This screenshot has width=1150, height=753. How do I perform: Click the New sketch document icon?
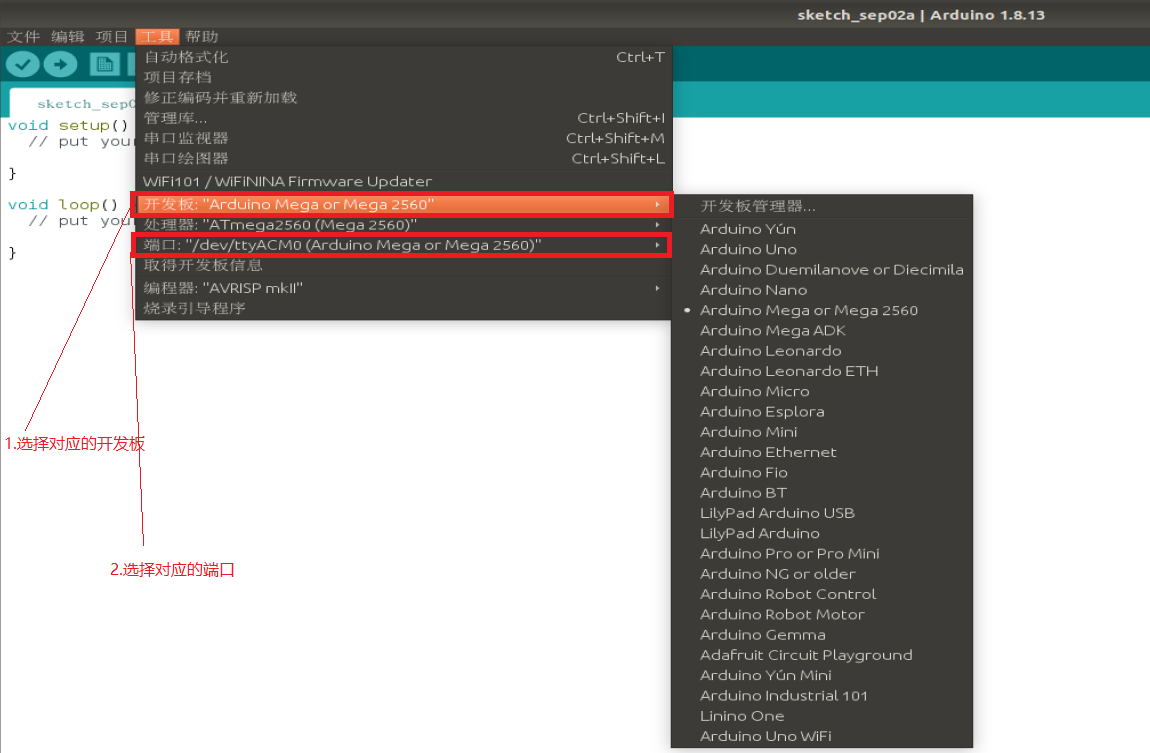[103, 64]
